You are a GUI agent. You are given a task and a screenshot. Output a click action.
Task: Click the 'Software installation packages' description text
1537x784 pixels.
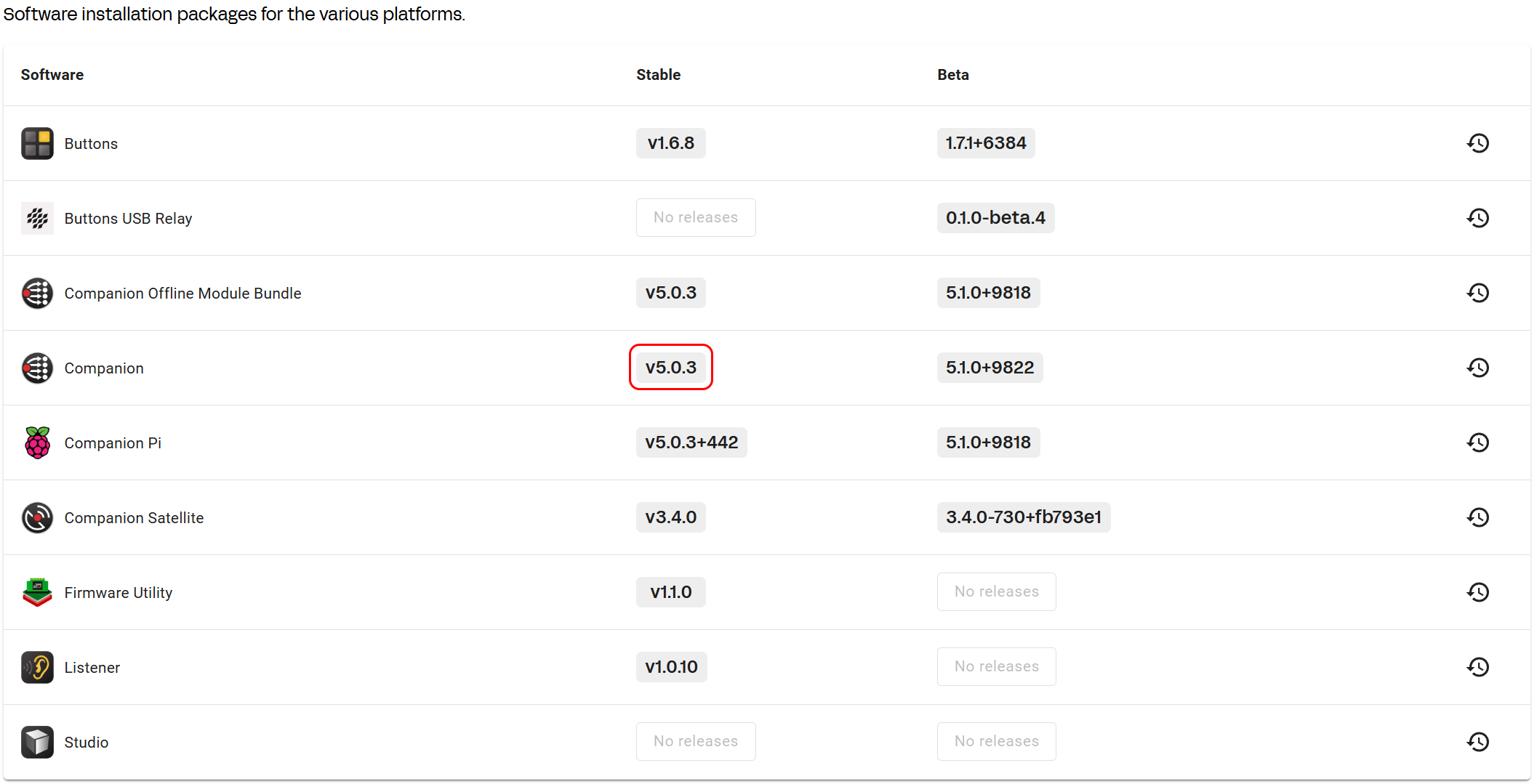tap(234, 15)
